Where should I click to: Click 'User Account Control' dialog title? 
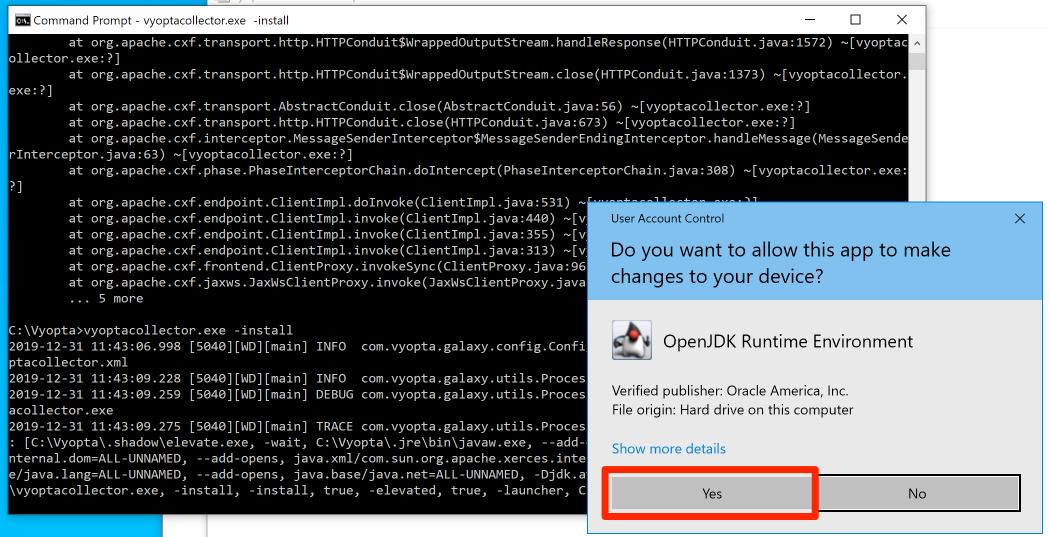click(x=667, y=218)
